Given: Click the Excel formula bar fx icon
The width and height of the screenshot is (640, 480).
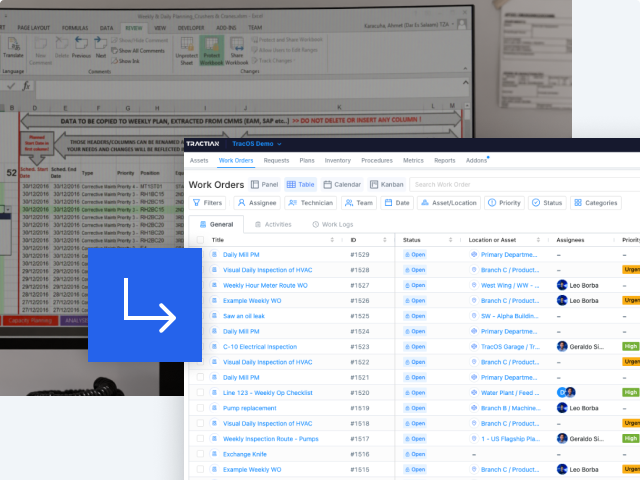Looking at the screenshot, I should coord(27,86).
